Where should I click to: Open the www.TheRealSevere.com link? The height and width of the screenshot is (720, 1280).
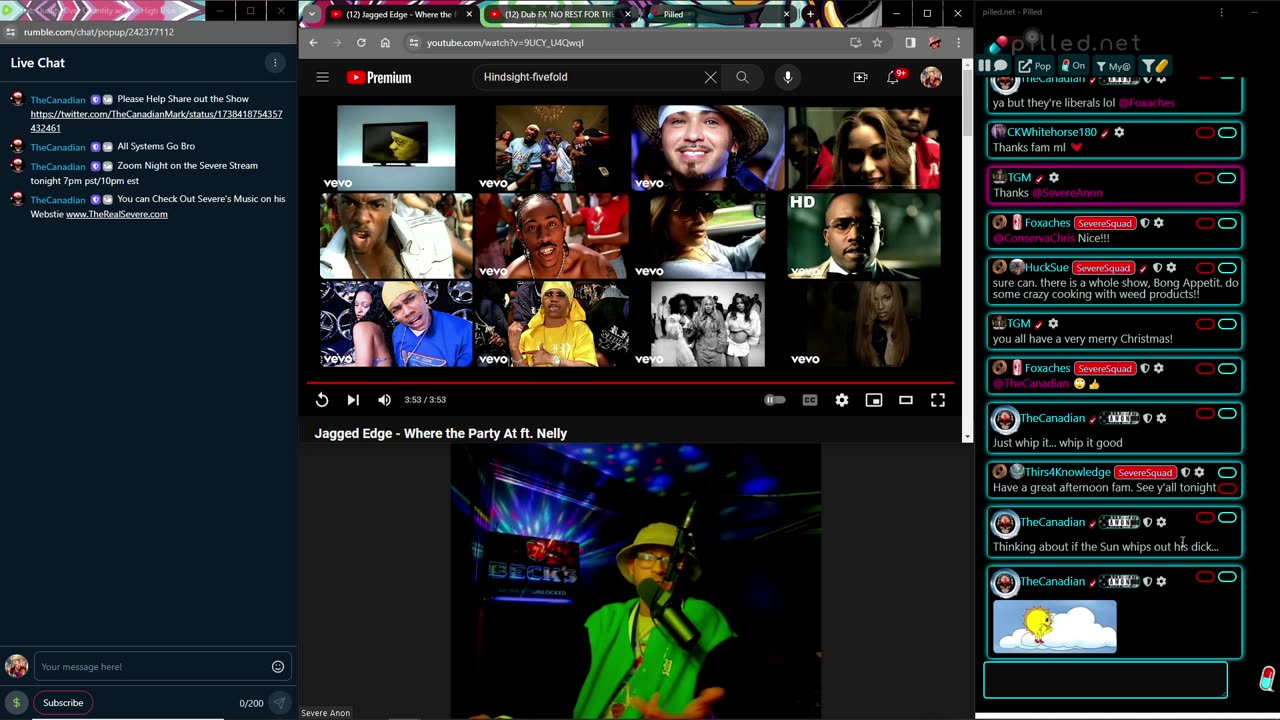point(117,214)
